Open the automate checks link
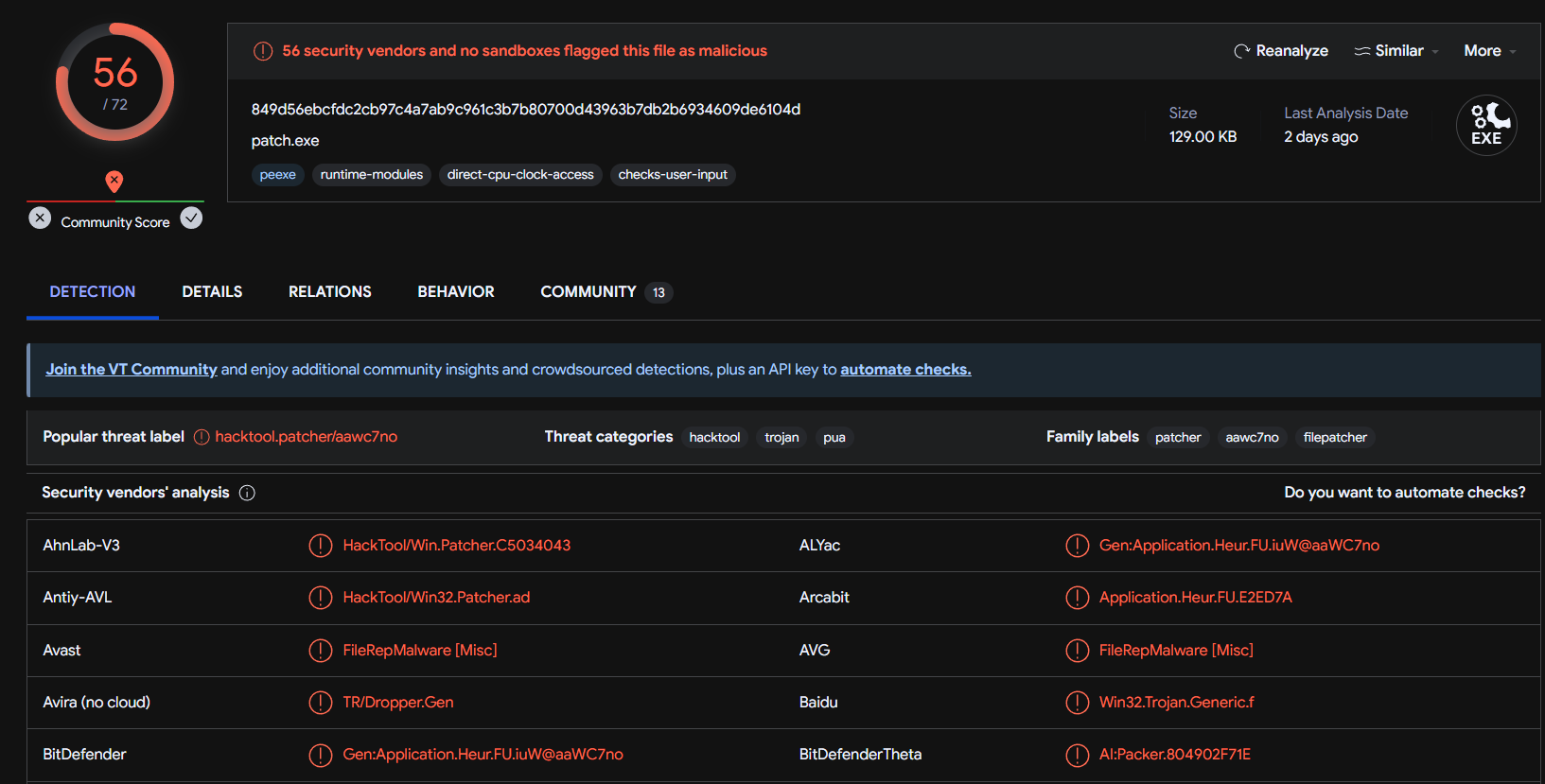1545x784 pixels. pos(905,370)
